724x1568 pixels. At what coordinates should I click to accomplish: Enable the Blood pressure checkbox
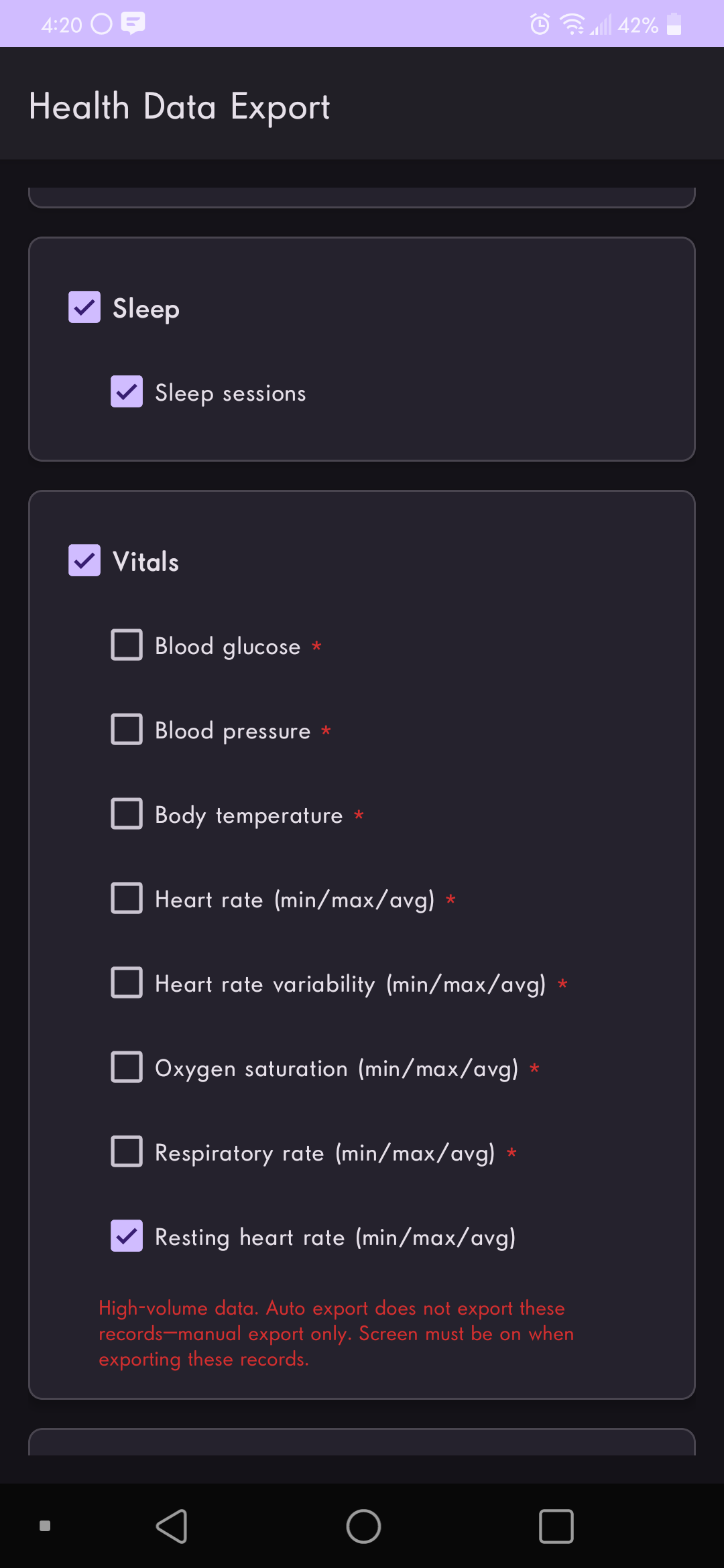coord(127,730)
